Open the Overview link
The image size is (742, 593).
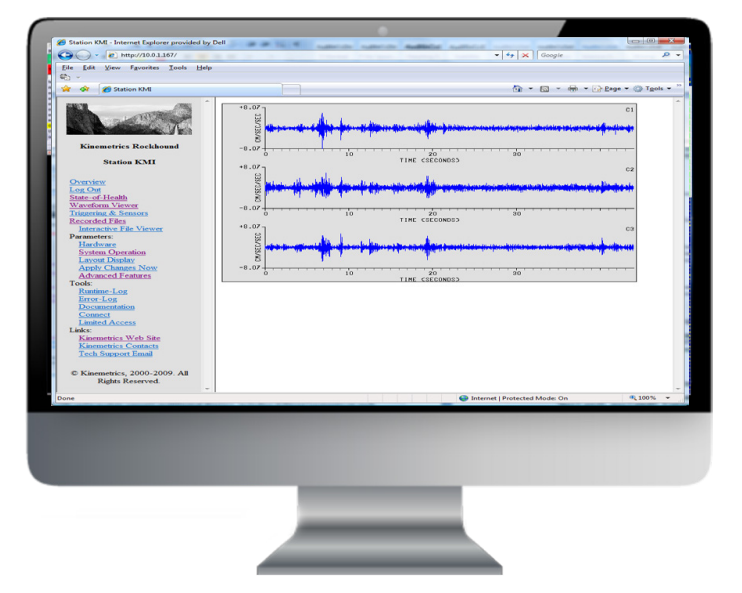tap(88, 182)
